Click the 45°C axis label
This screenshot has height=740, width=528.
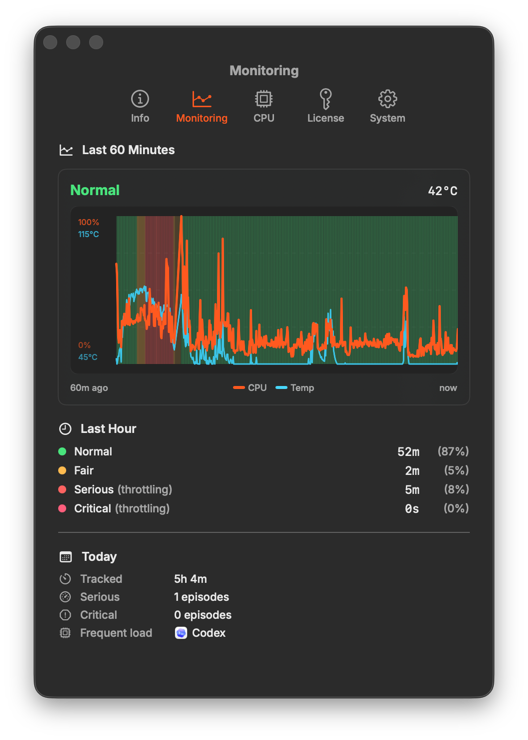click(88, 357)
